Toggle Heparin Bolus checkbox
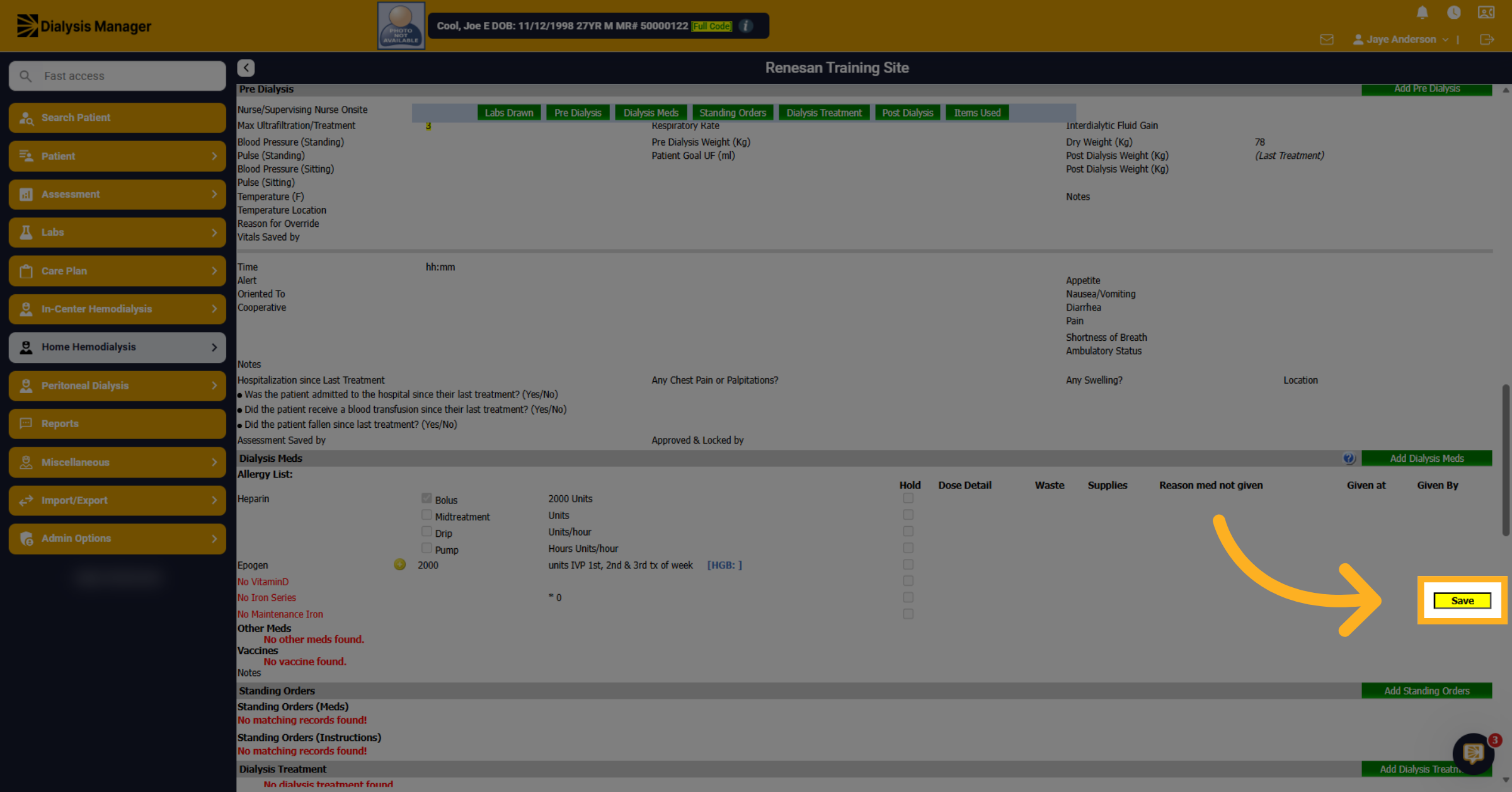Viewport: 1512px width, 792px height. point(427,498)
